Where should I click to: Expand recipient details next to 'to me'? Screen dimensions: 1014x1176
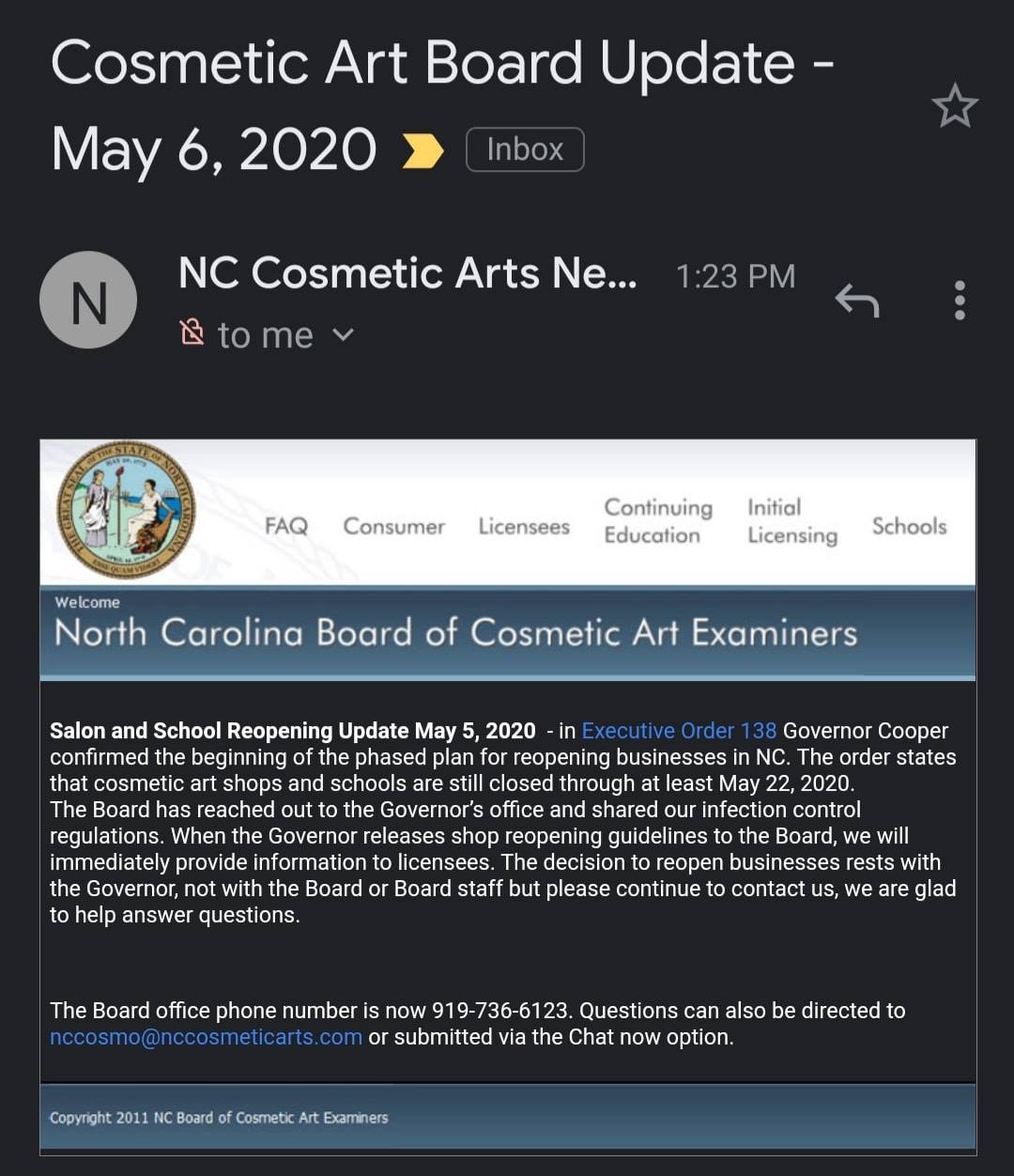coord(344,334)
